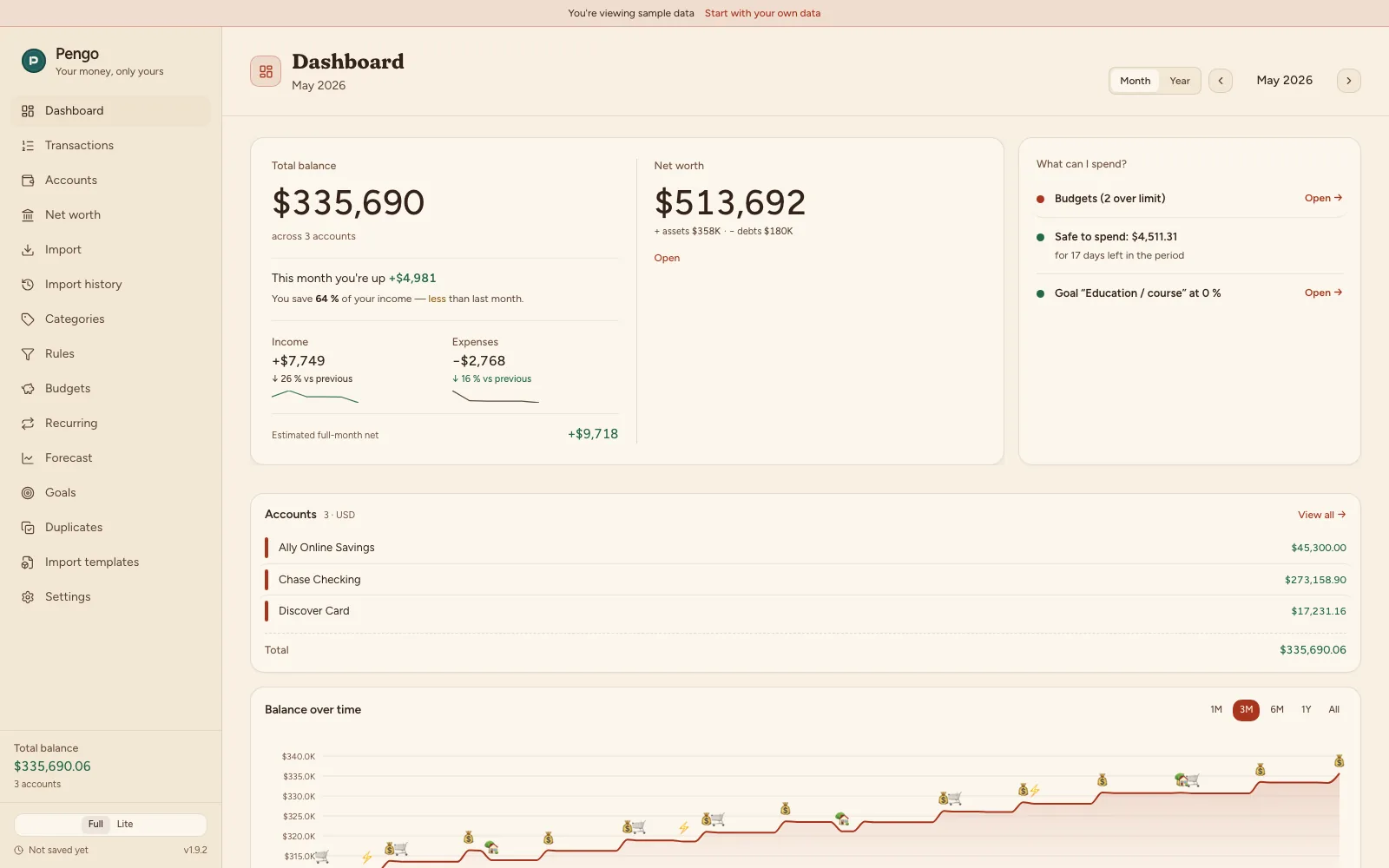Click the Budgets piggy bank icon
Viewport: 1389px width, 868px height.
coord(28,389)
